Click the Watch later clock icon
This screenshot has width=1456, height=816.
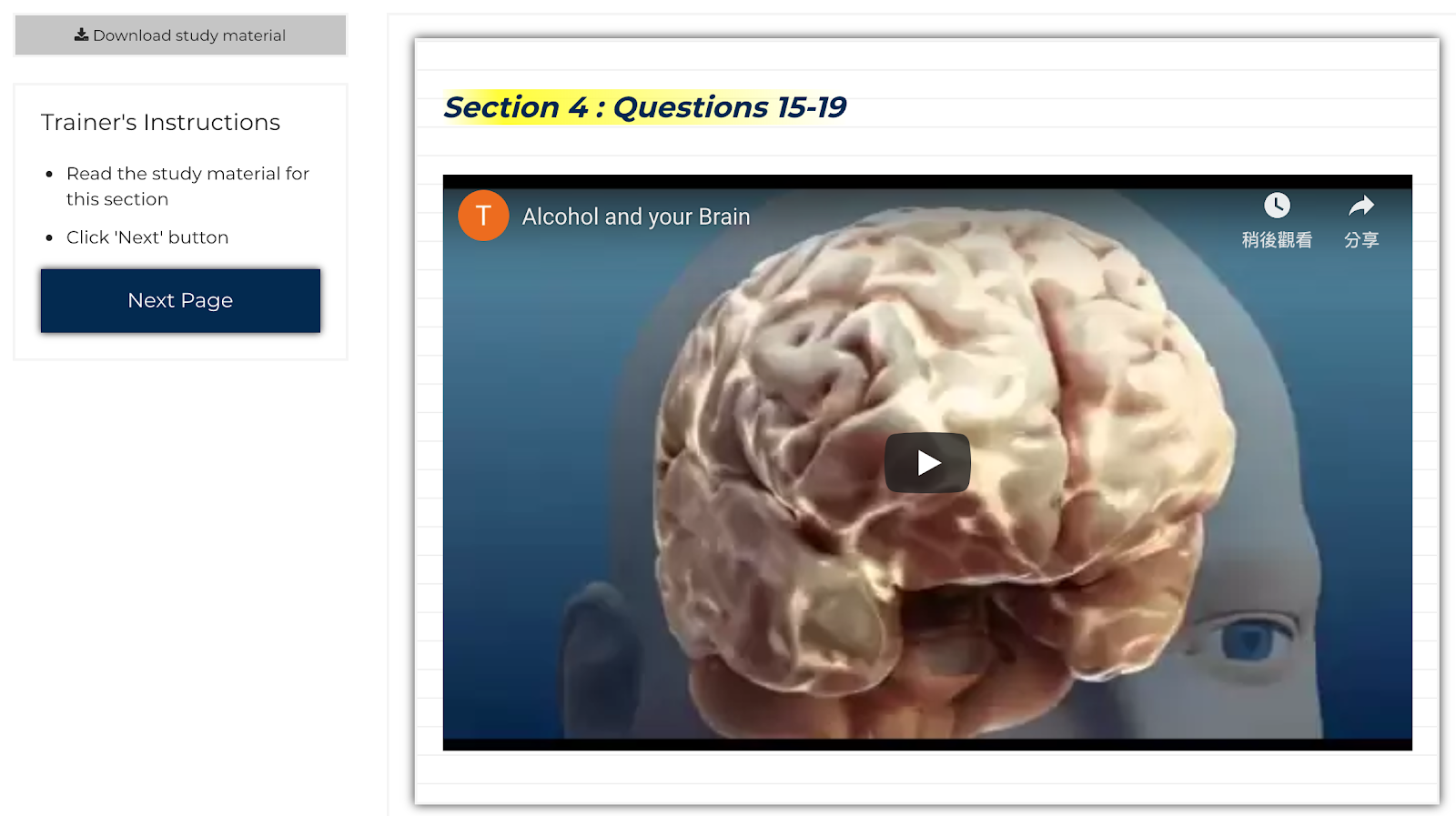click(1277, 206)
